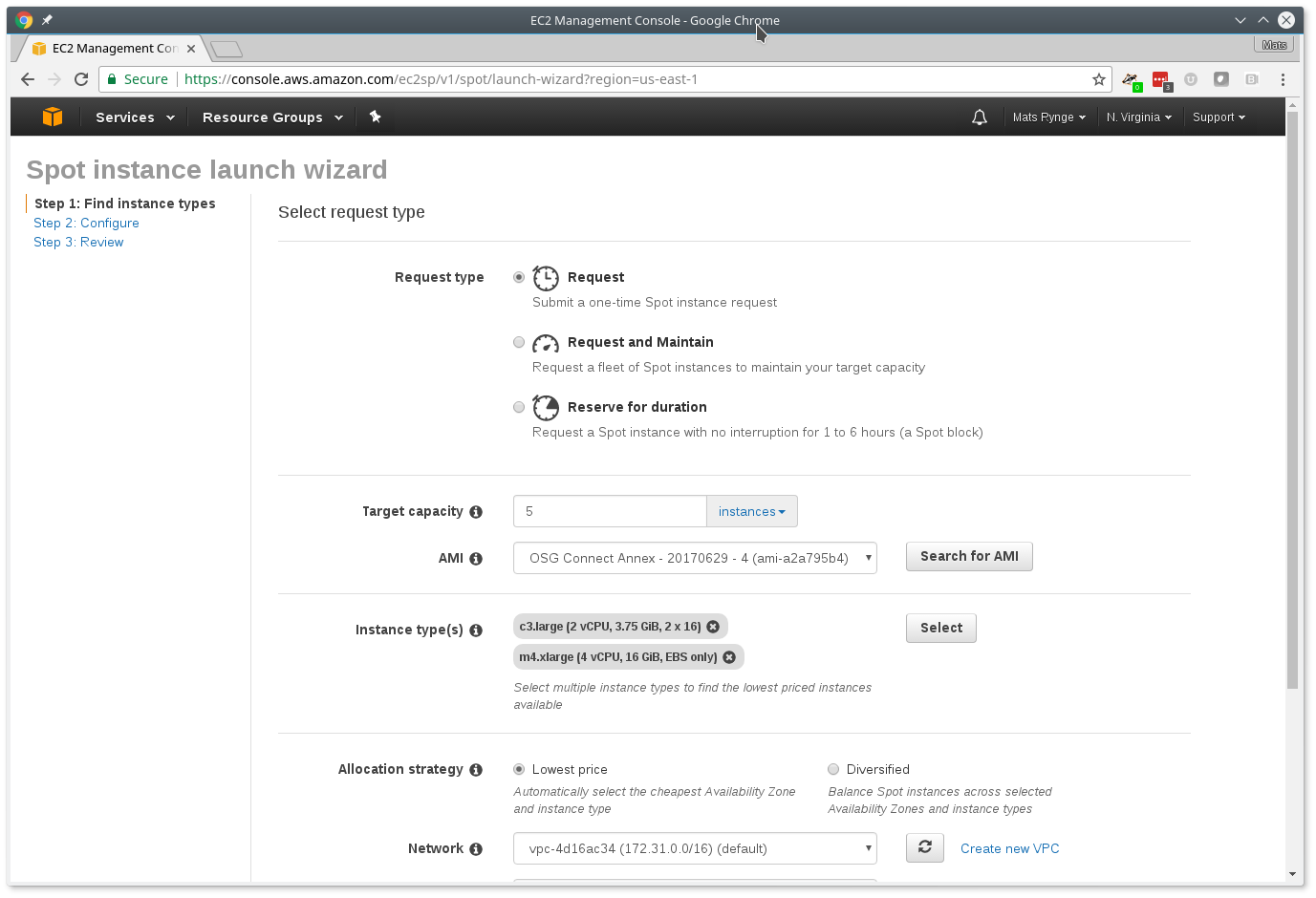Click the extension icon with green badge
Viewport: 1316px width, 898px height.
(x=1132, y=80)
